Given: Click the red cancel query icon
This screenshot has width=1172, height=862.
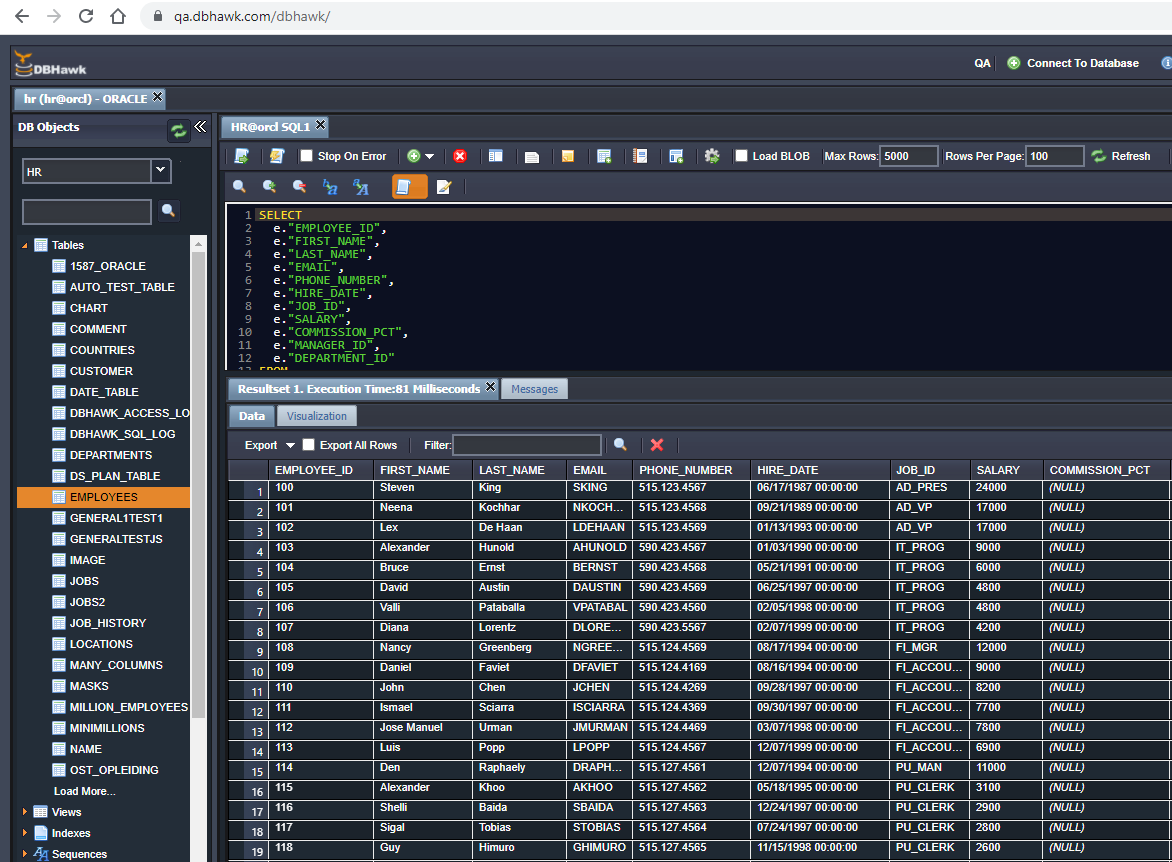Looking at the screenshot, I should [460, 156].
